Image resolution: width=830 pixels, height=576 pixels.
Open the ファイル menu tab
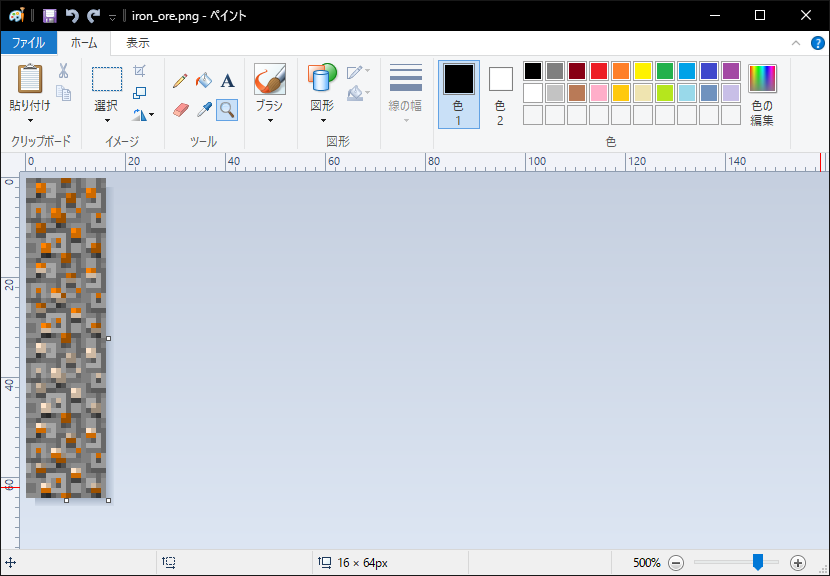click(x=29, y=43)
